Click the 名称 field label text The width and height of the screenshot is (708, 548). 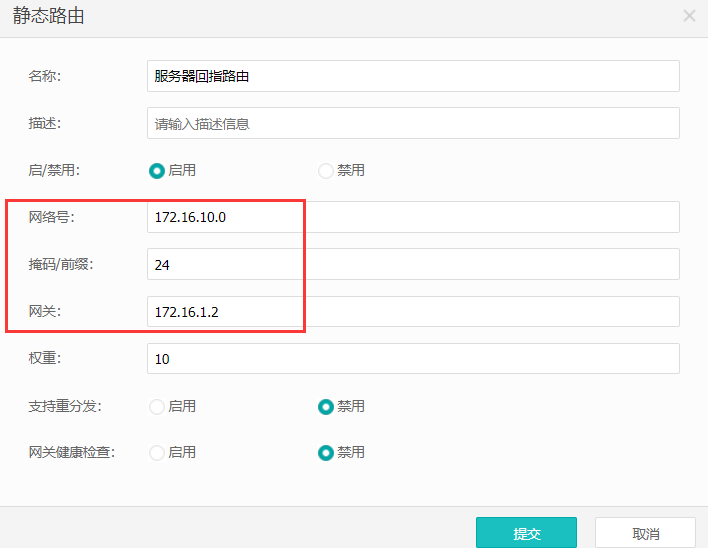click(x=45, y=76)
